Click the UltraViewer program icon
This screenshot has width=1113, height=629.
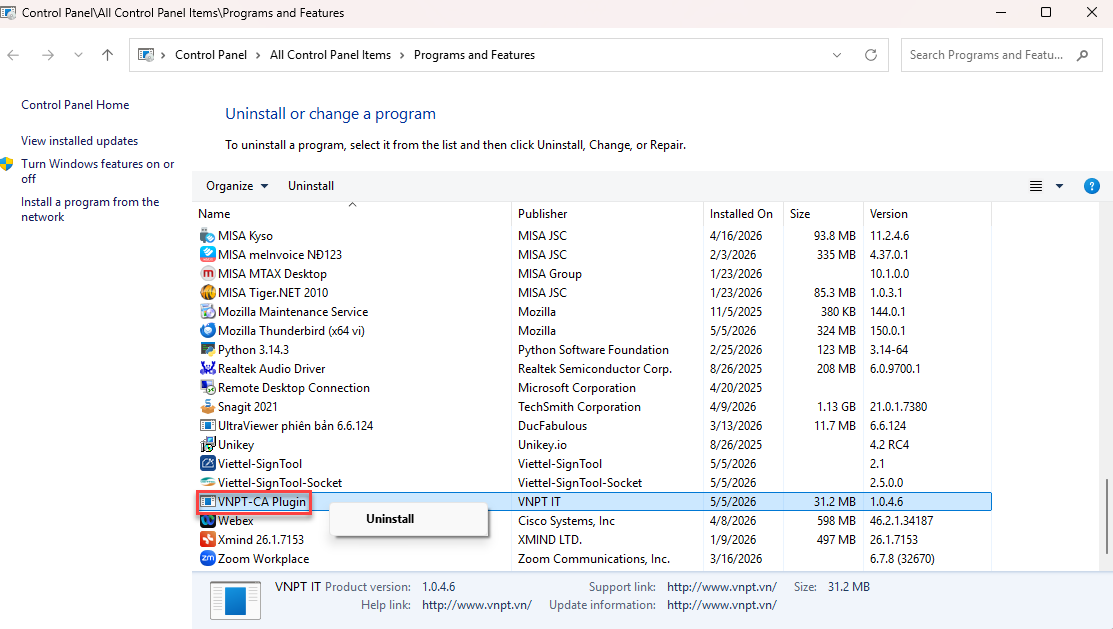click(x=207, y=425)
